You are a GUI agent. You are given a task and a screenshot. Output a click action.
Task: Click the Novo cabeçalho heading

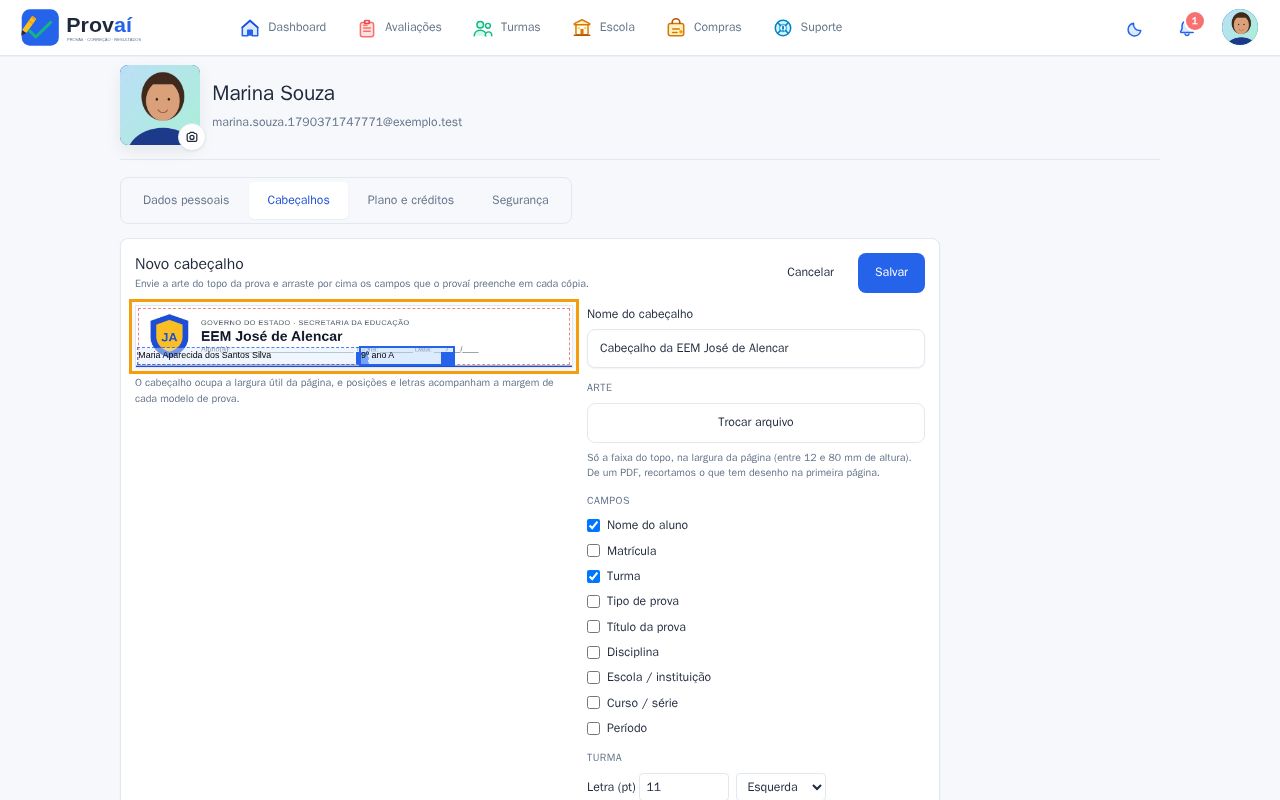pyautogui.click(x=189, y=264)
